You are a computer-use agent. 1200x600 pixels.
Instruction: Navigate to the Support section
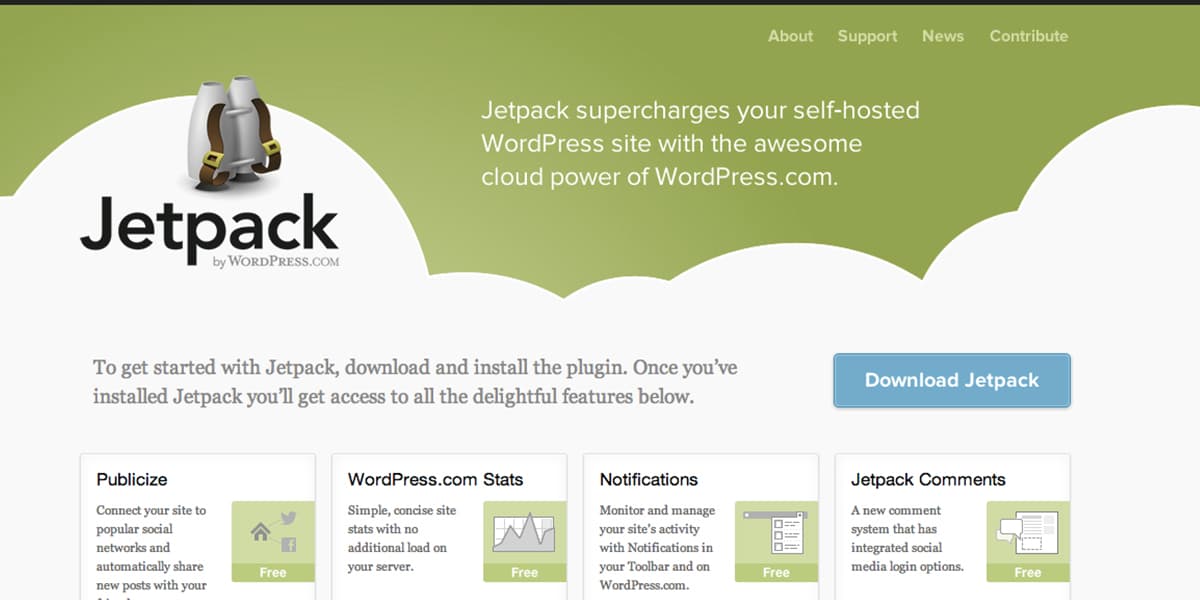click(x=866, y=36)
